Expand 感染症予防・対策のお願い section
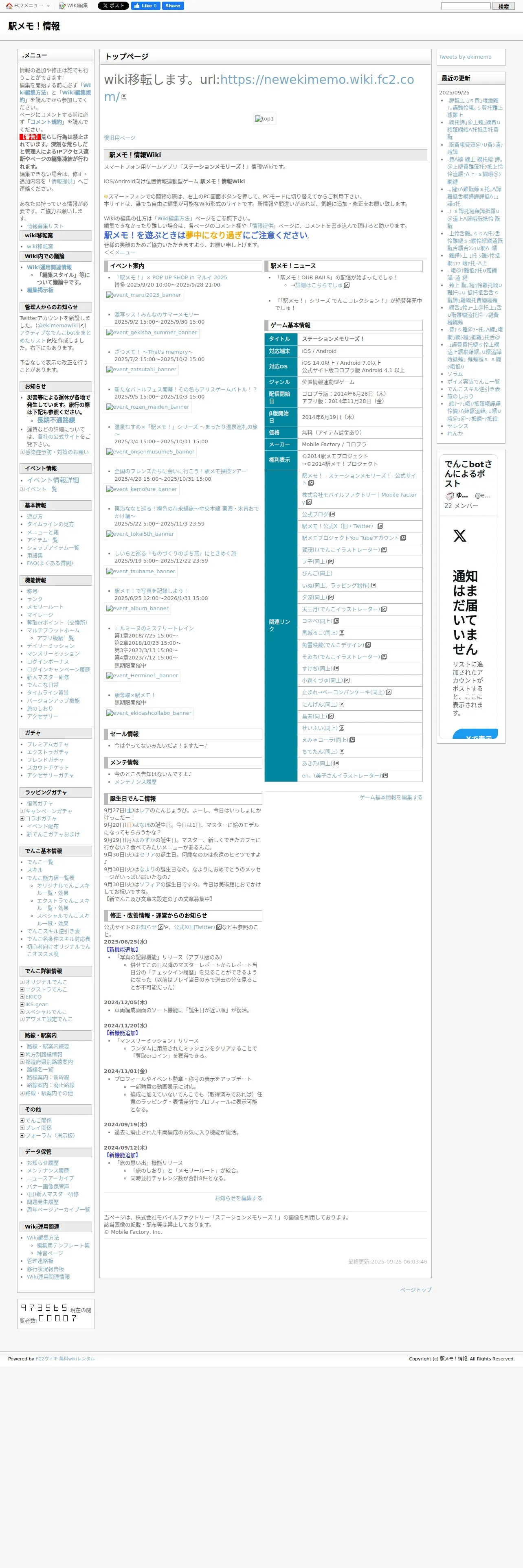This screenshot has width=523, height=1568. pos(22,452)
